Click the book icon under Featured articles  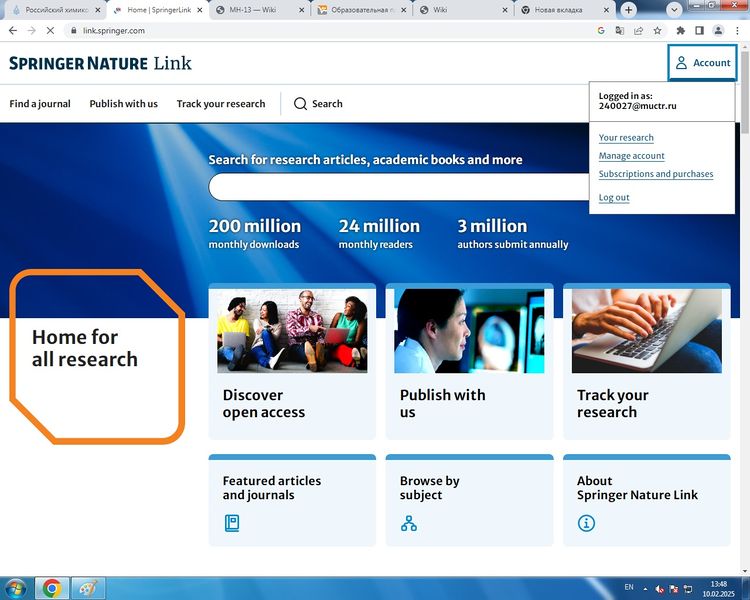coord(232,523)
